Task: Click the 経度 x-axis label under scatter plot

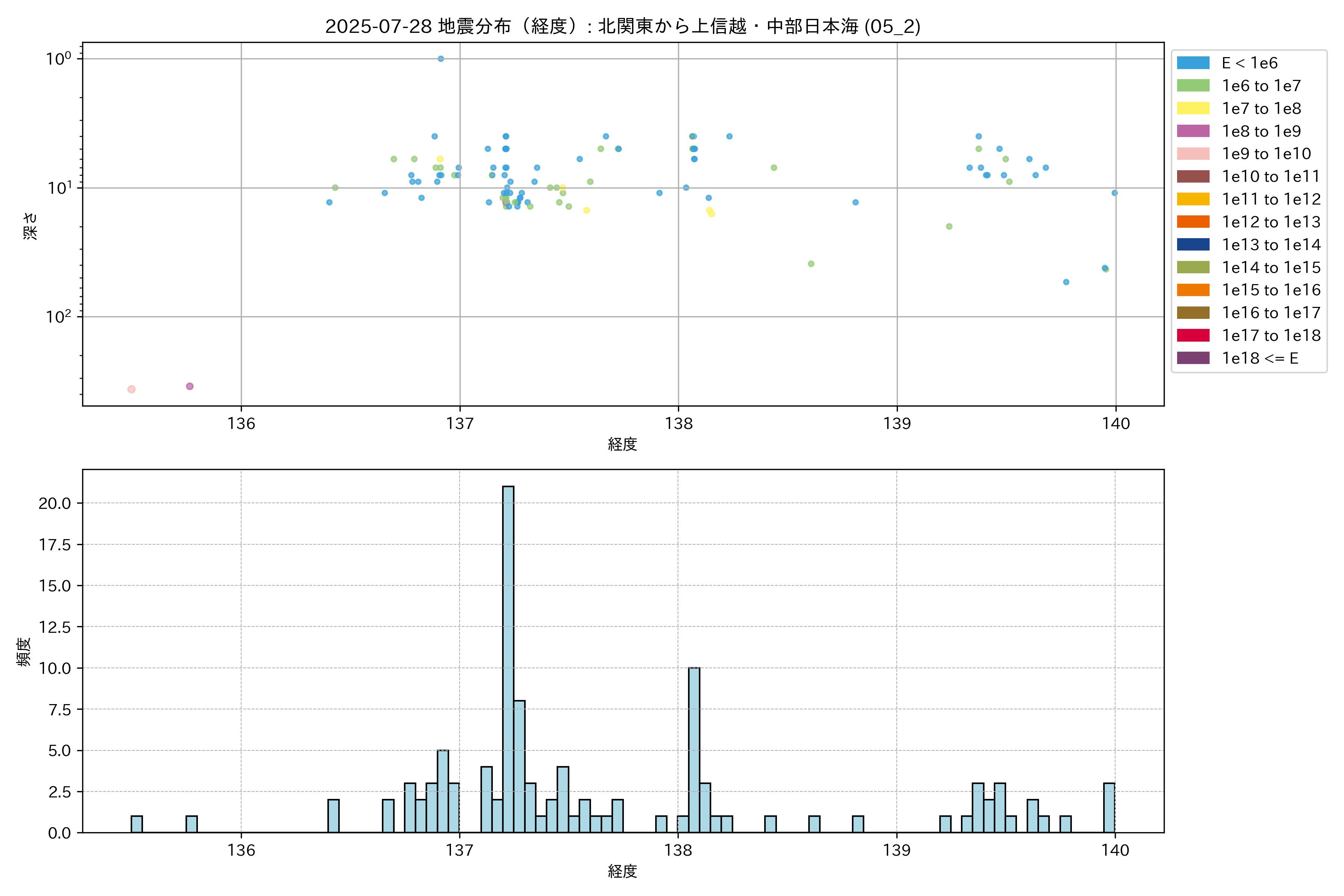Action: pos(622,444)
